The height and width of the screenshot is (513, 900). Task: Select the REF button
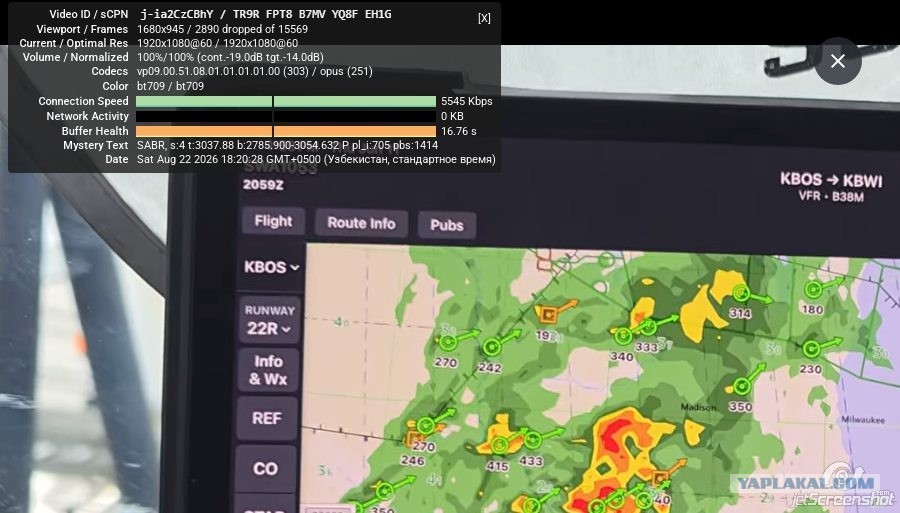coord(267,418)
